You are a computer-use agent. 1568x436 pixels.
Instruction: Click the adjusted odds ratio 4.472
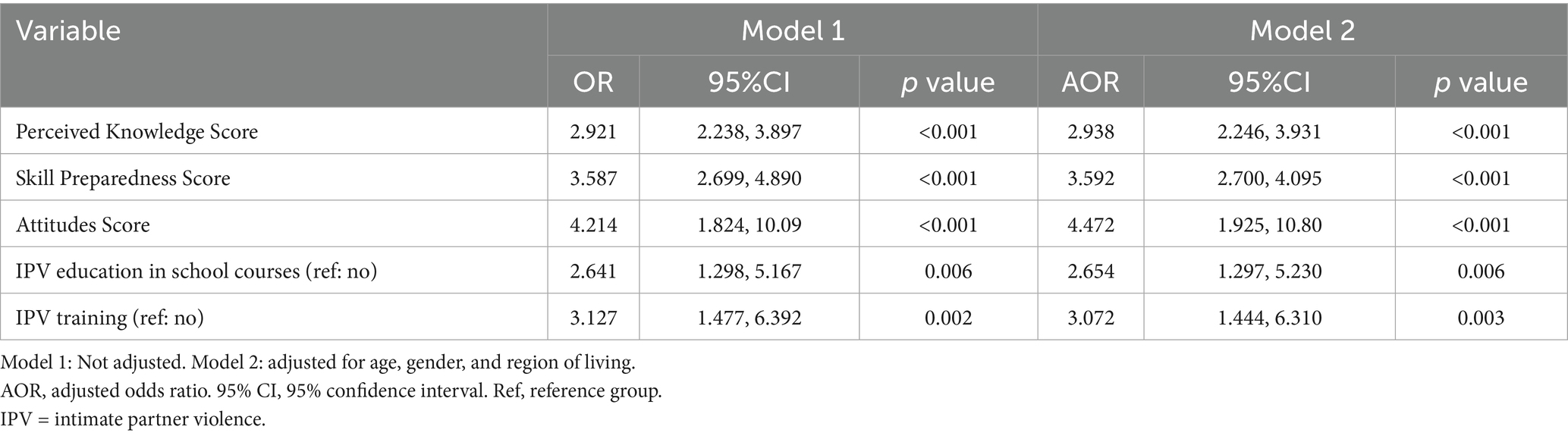coord(1090,224)
